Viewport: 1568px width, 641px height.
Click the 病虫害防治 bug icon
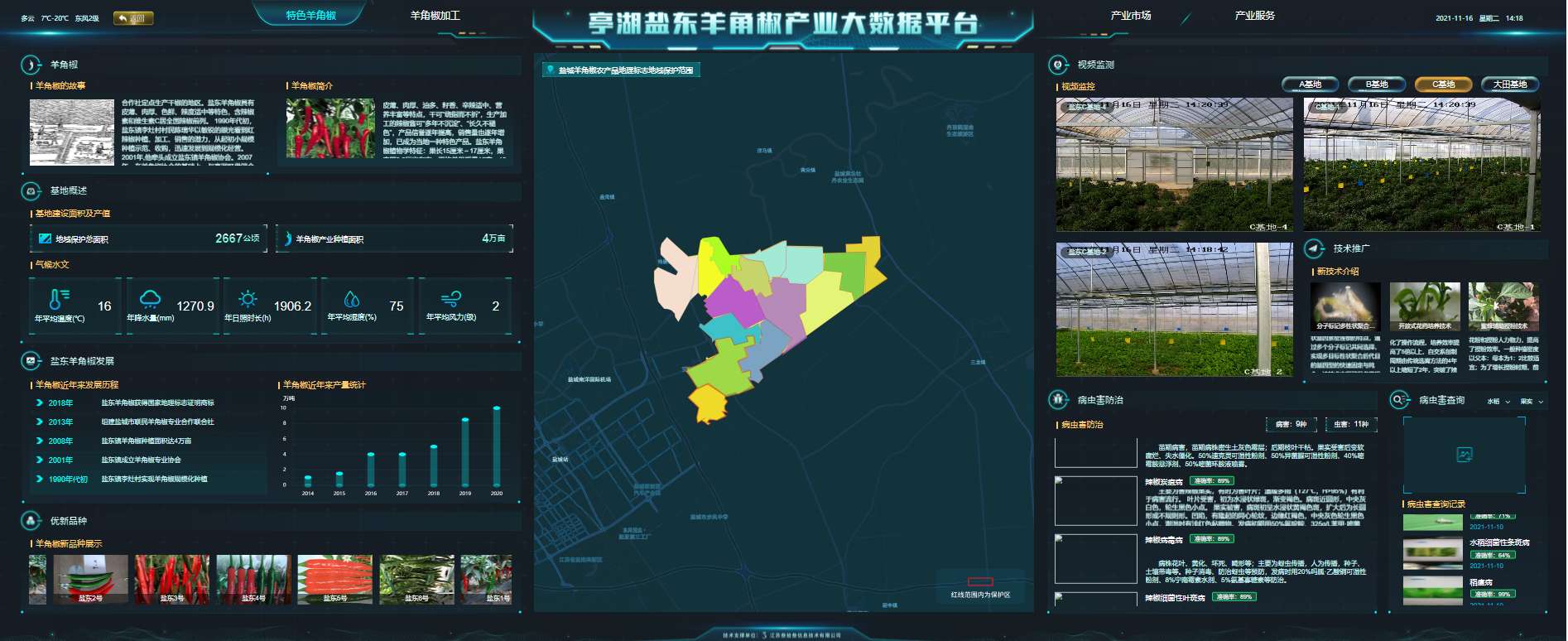click(1058, 400)
